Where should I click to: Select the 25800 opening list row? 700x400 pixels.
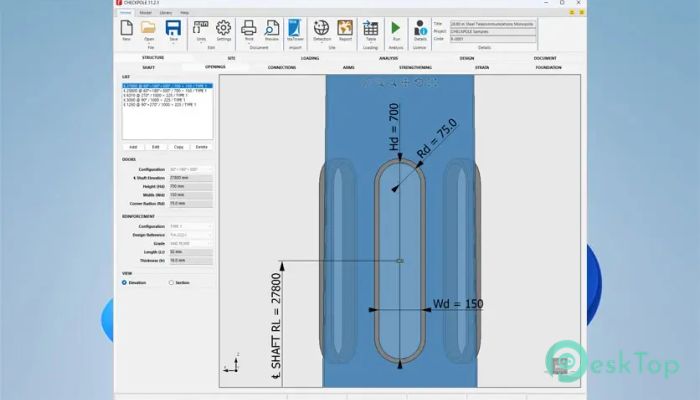click(x=165, y=91)
